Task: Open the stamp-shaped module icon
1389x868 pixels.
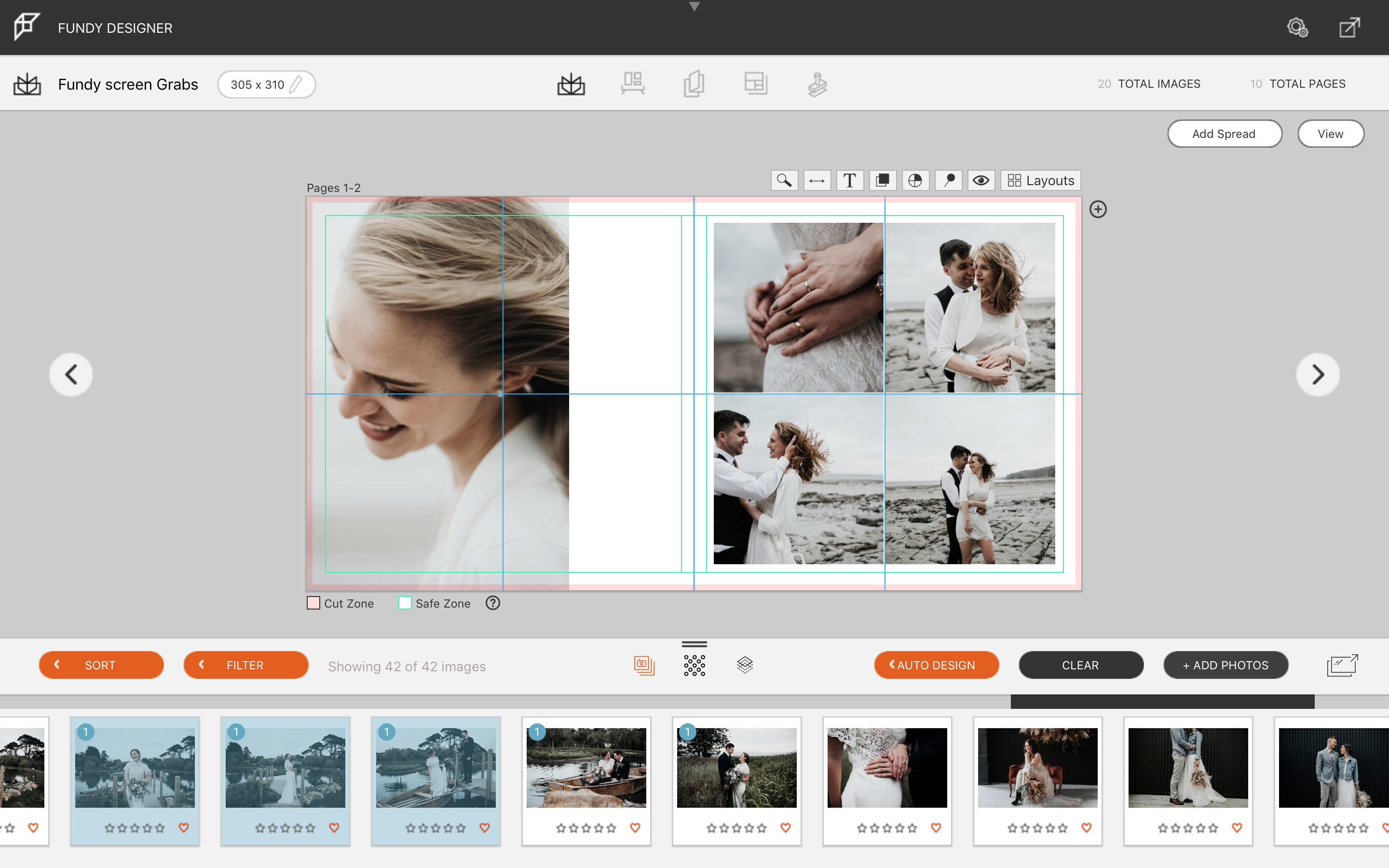Action: 817,84
